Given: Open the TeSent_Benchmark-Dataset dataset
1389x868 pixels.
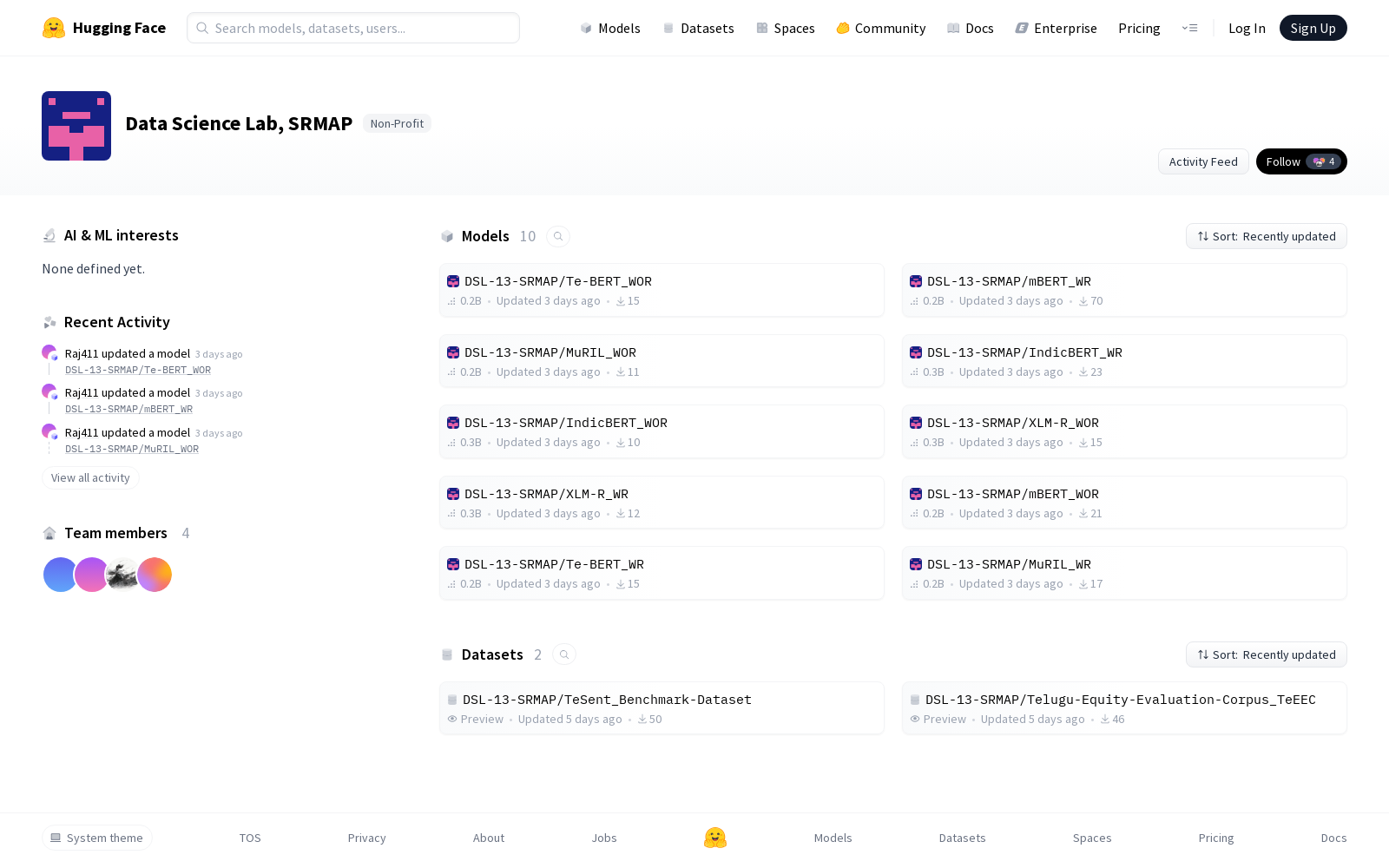Looking at the screenshot, I should 662,708.
